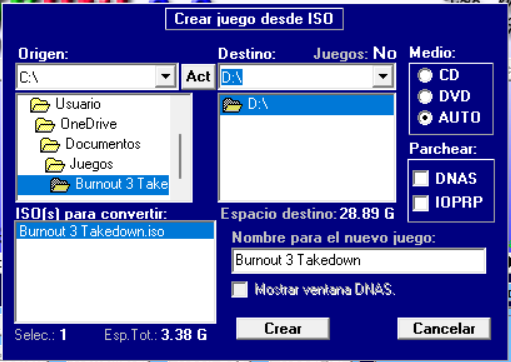Screen dimensions: 511x362
Task: Open the Destino drive dropdown arrow
Action: 383,76
